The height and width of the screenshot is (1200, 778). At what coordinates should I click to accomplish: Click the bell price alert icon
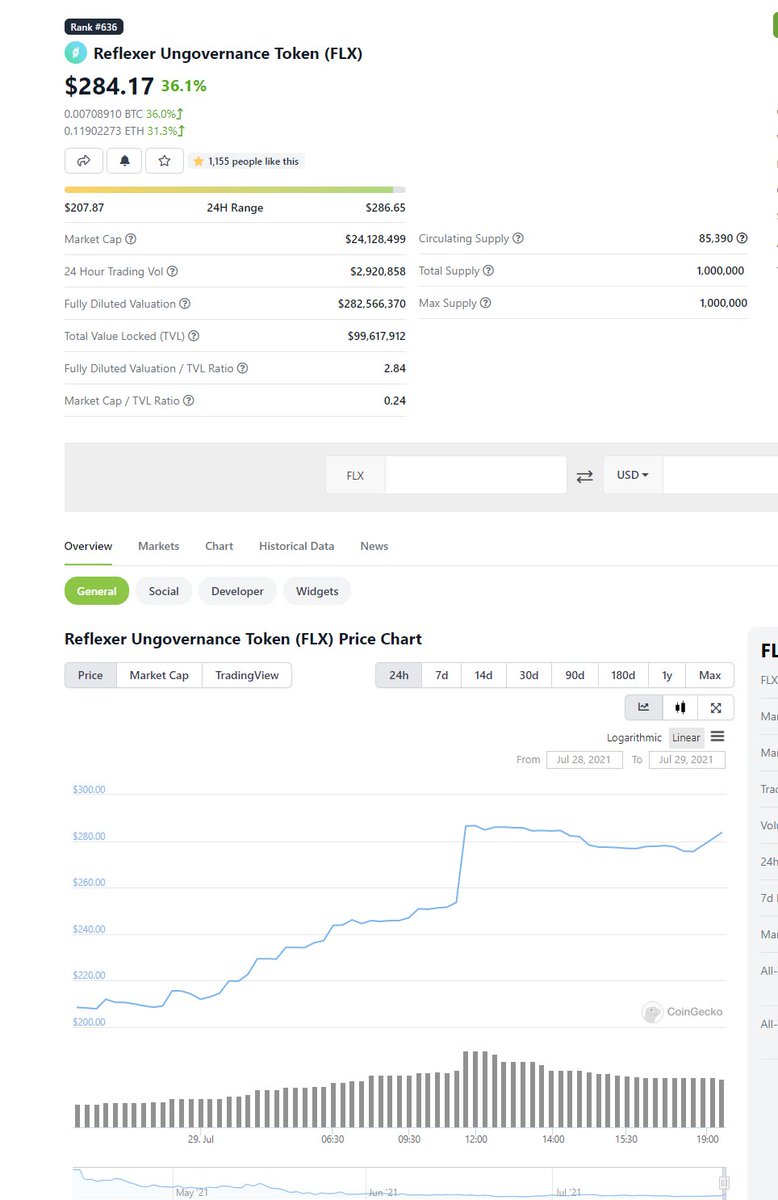pyautogui.click(x=124, y=161)
